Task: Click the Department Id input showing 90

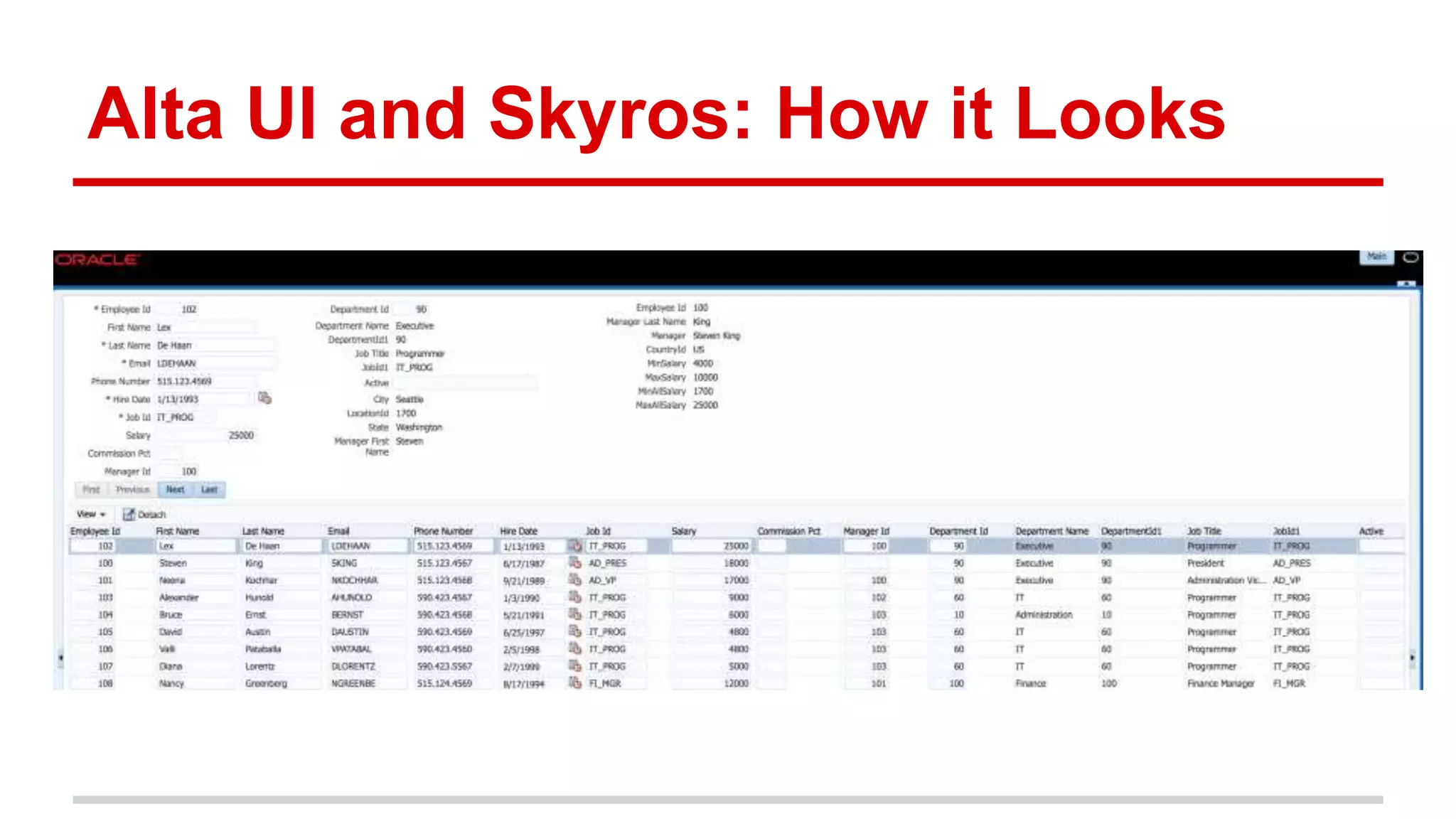Action: [412, 309]
